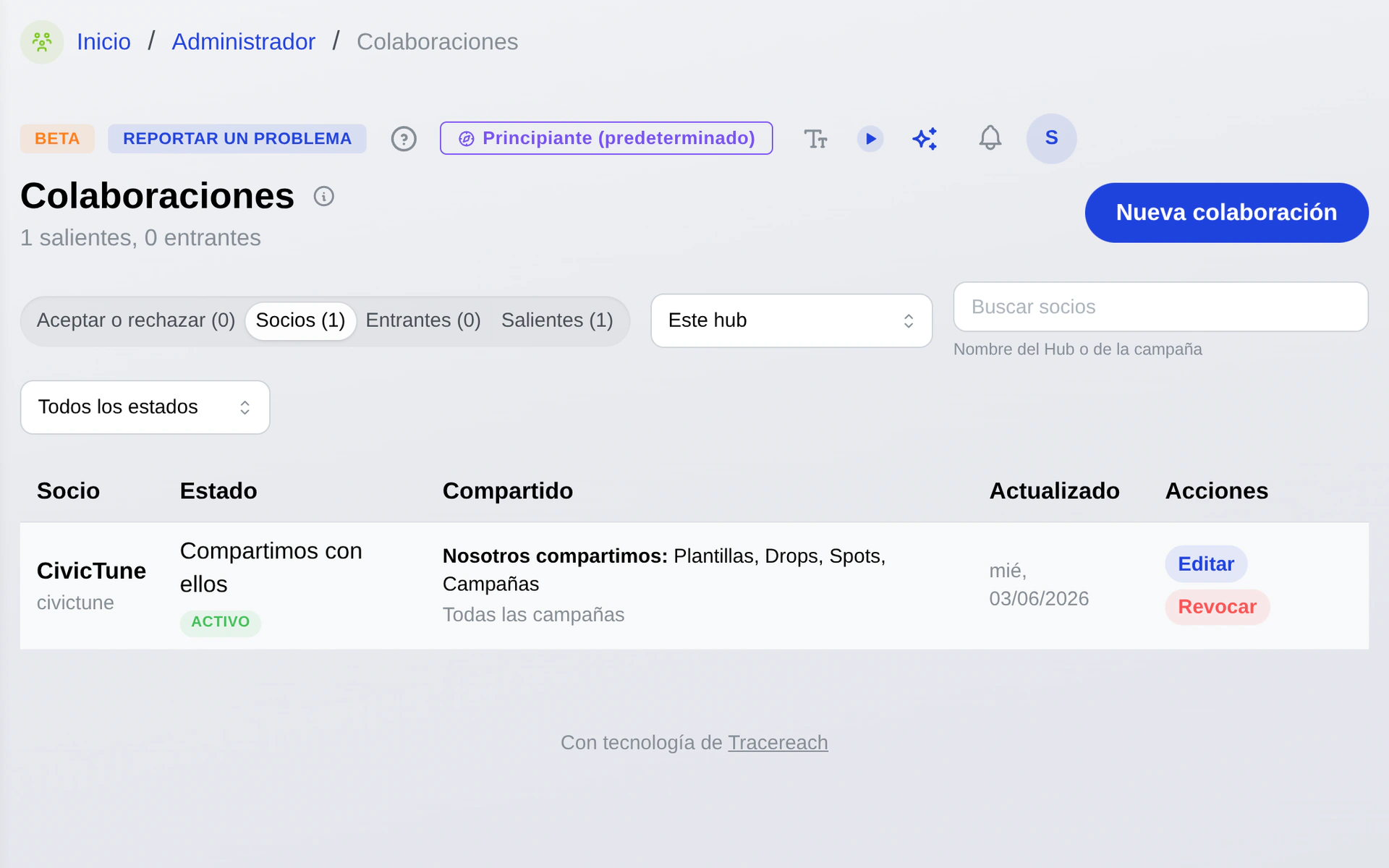
Task: Click the play tour icon
Action: (870, 138)
